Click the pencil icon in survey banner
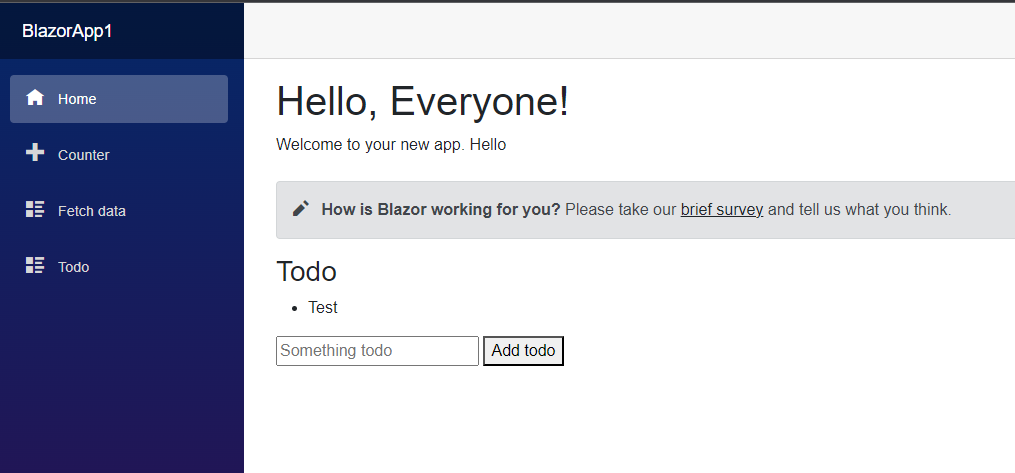The image size is (1015, 473). point(301,208)
